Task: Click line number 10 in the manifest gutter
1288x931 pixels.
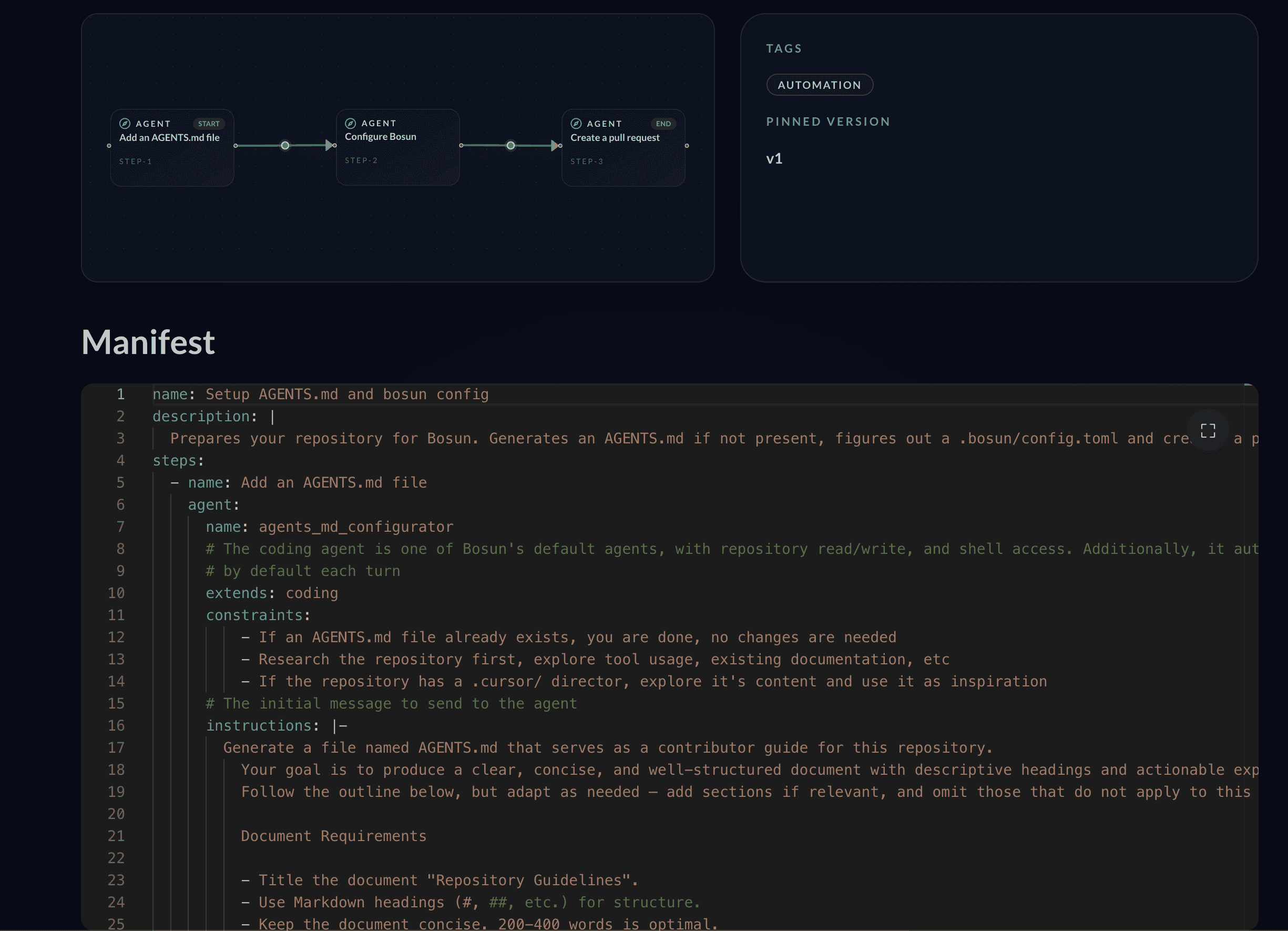Action: [x=116, y=593]
